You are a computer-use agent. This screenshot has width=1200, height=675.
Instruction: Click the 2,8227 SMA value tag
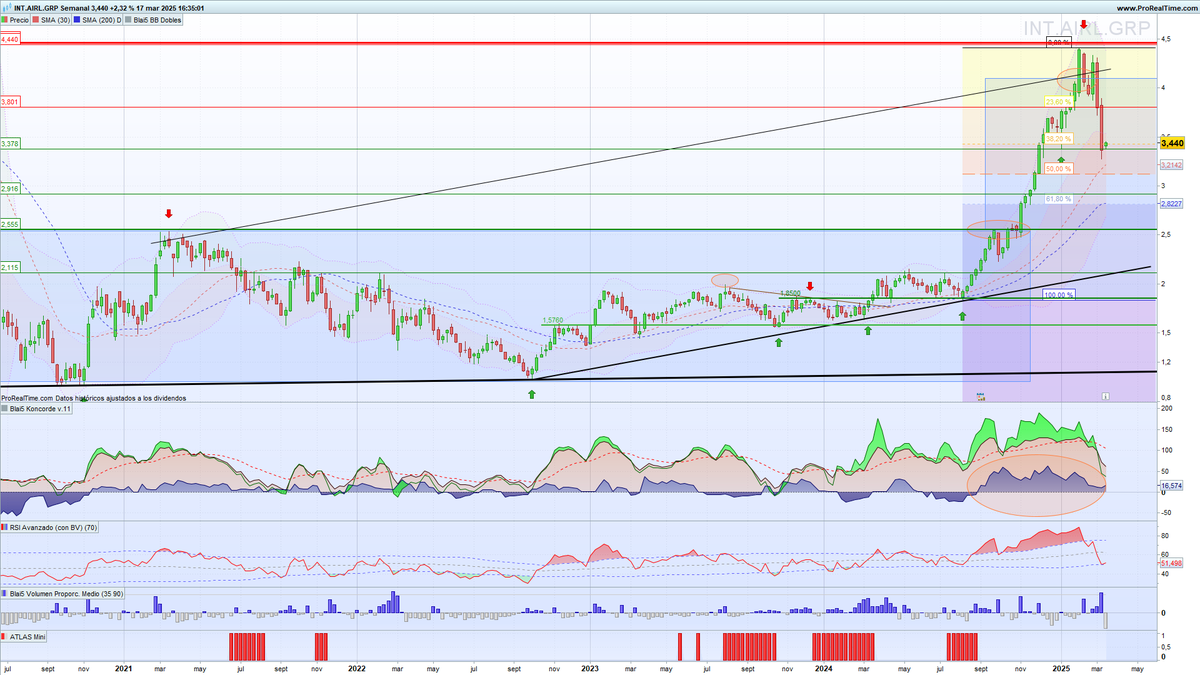1172,203
